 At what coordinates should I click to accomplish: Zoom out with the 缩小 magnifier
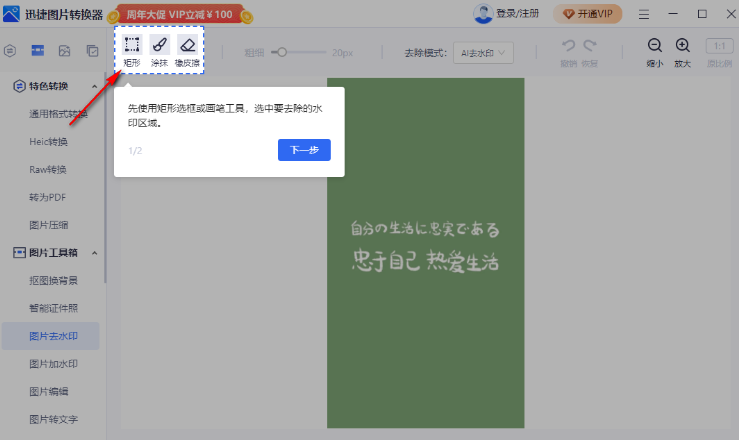click(655, 46)
